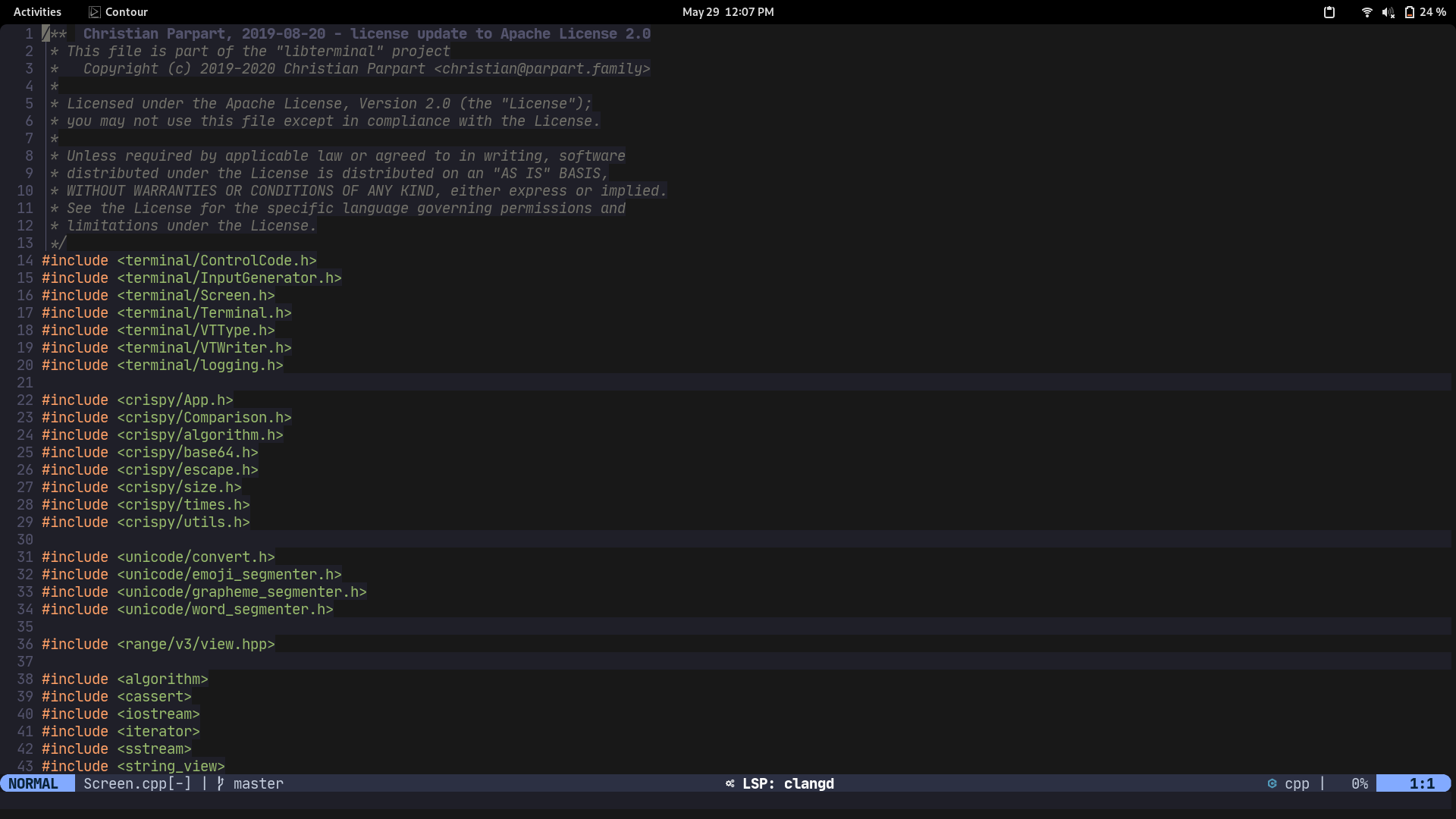The image size is (1456, 819).
Task: Click the Contour app menu
Action: click(118, 12)
